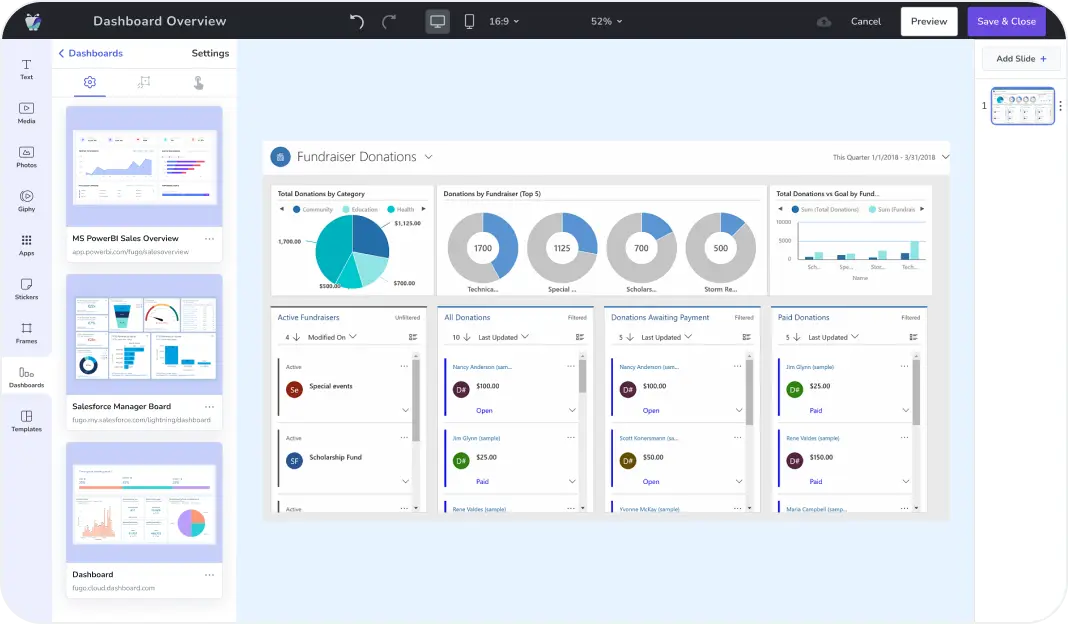Image resolution: width=1068 pixels, height=624 pixels.
Task: Expand the Special events record
Action: tap(405, 410)
